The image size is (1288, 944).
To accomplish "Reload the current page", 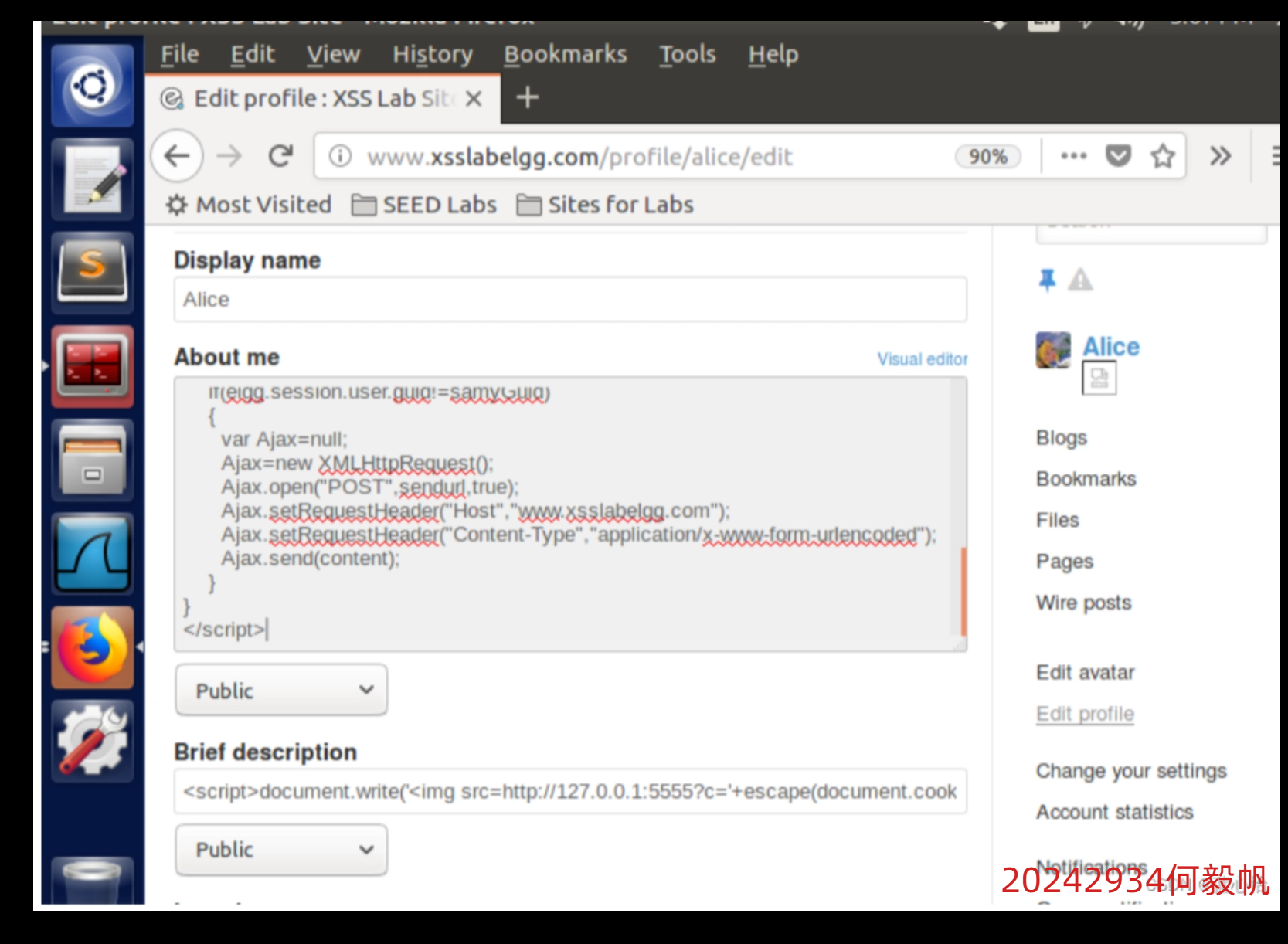I will [280, 156].
